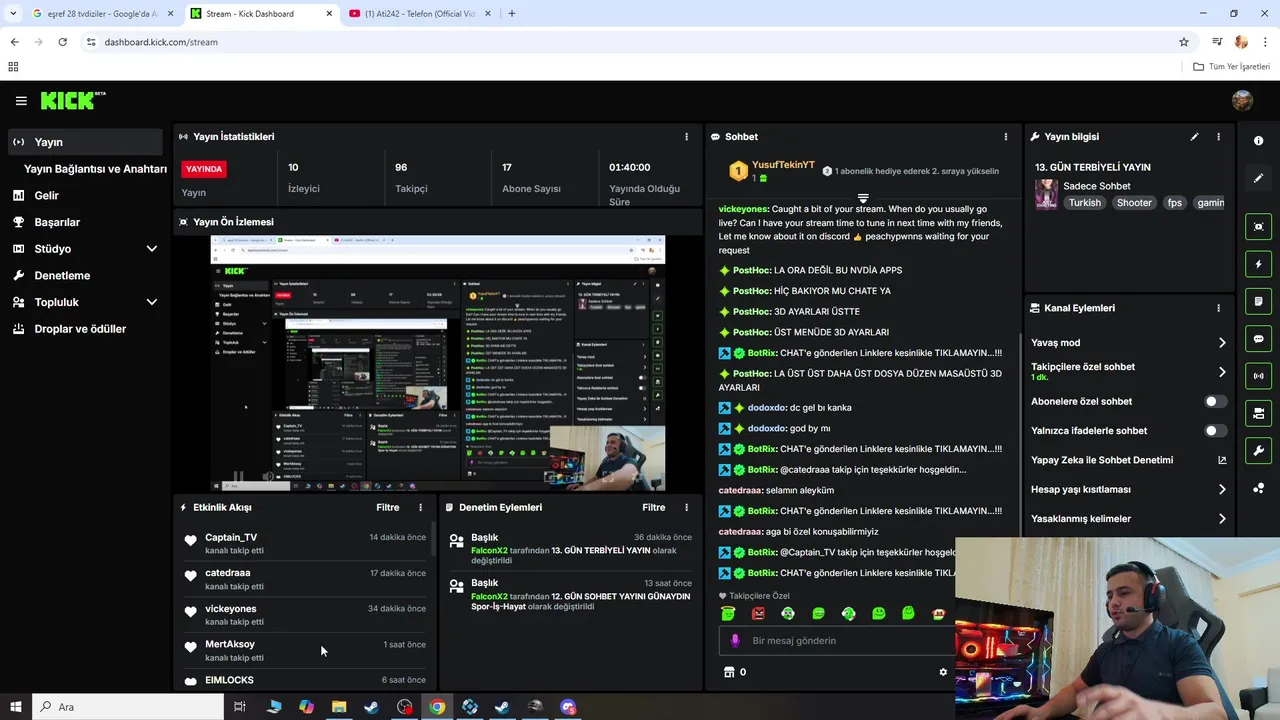Image resolution: width=1280 pixels, height=720 pixels.
Task: Edit stream info with the pencil in Yayın bilgisi
Action: coord(1194,137)
